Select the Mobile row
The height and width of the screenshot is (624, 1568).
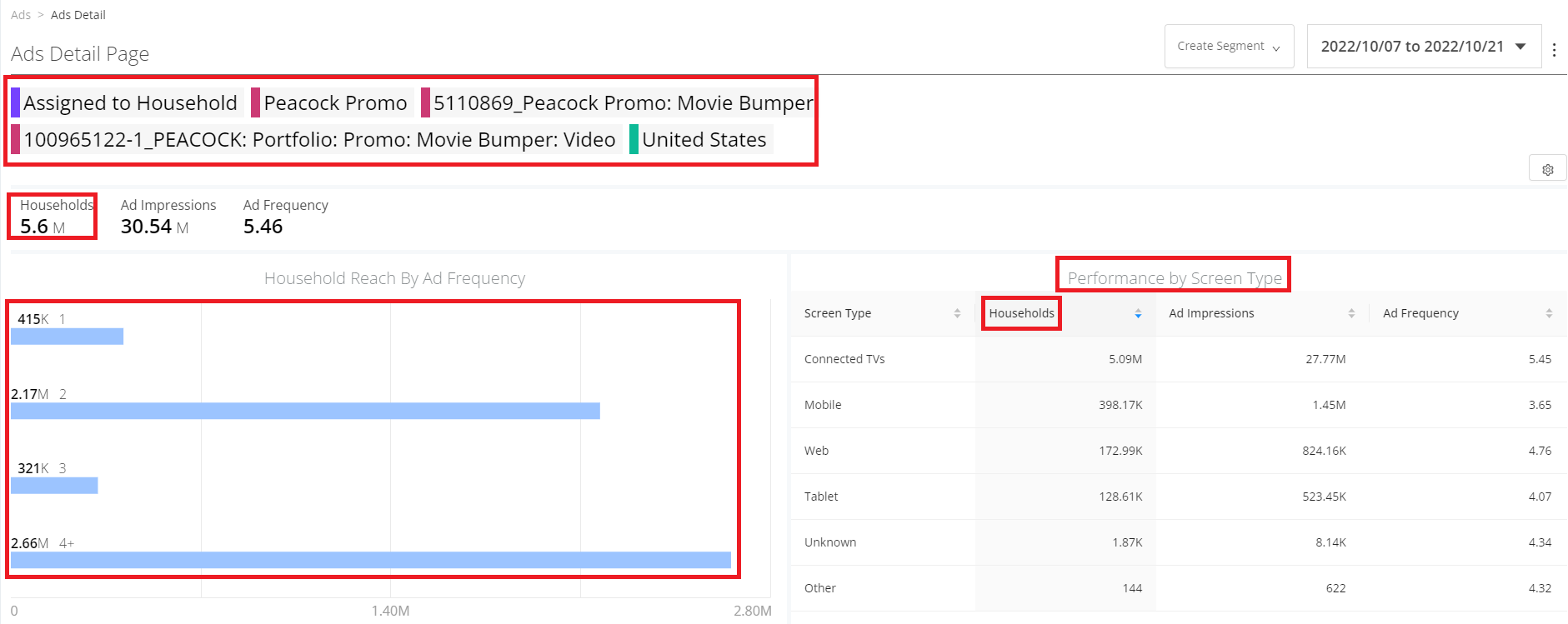pos(1179,405)
